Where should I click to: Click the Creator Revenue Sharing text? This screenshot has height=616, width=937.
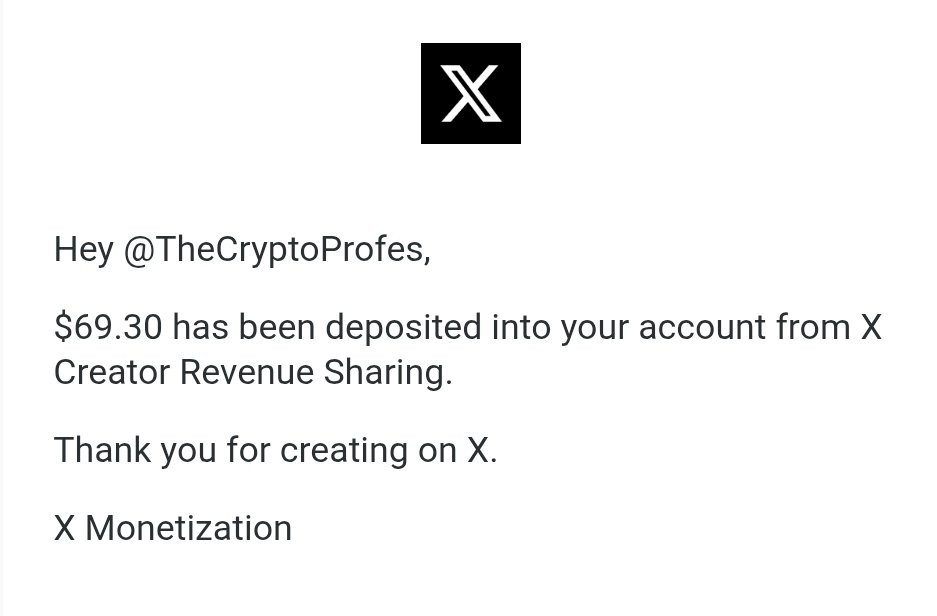253,372
